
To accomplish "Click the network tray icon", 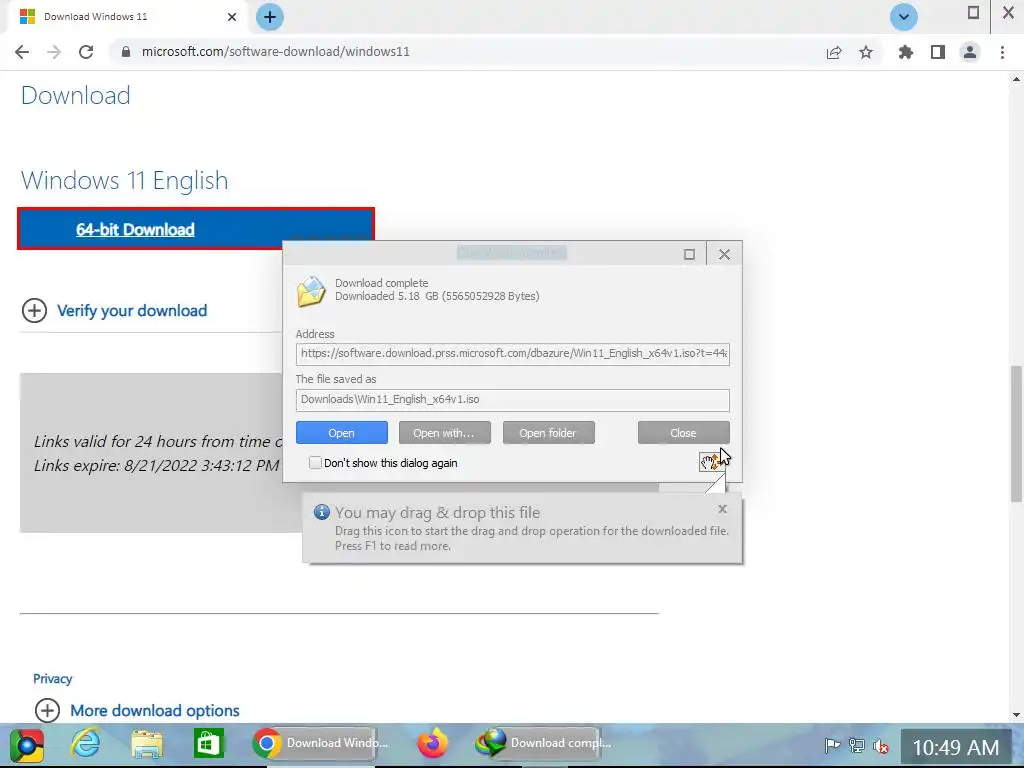I will click(857, 745).
